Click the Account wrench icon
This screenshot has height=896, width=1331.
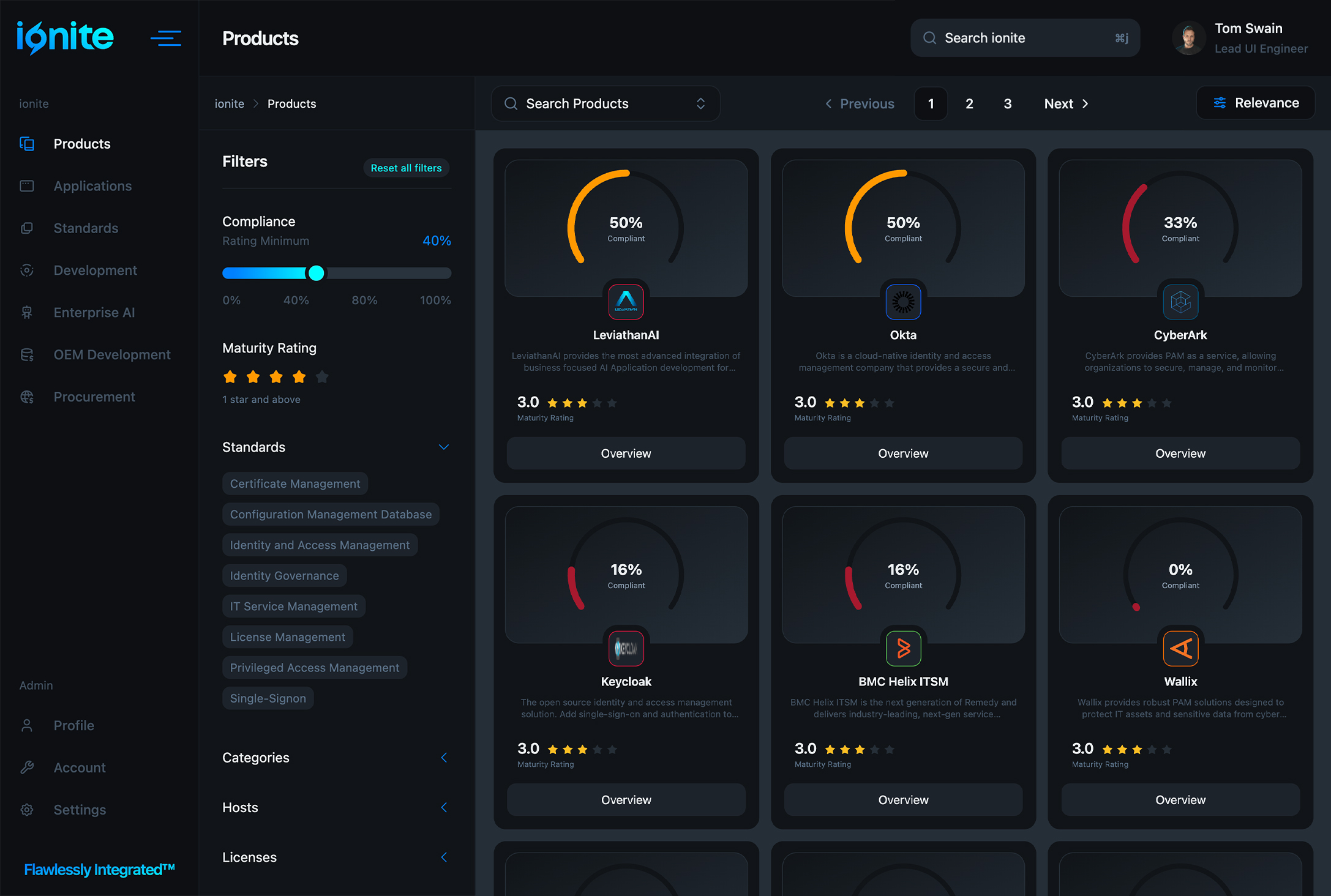click(27, 767)
